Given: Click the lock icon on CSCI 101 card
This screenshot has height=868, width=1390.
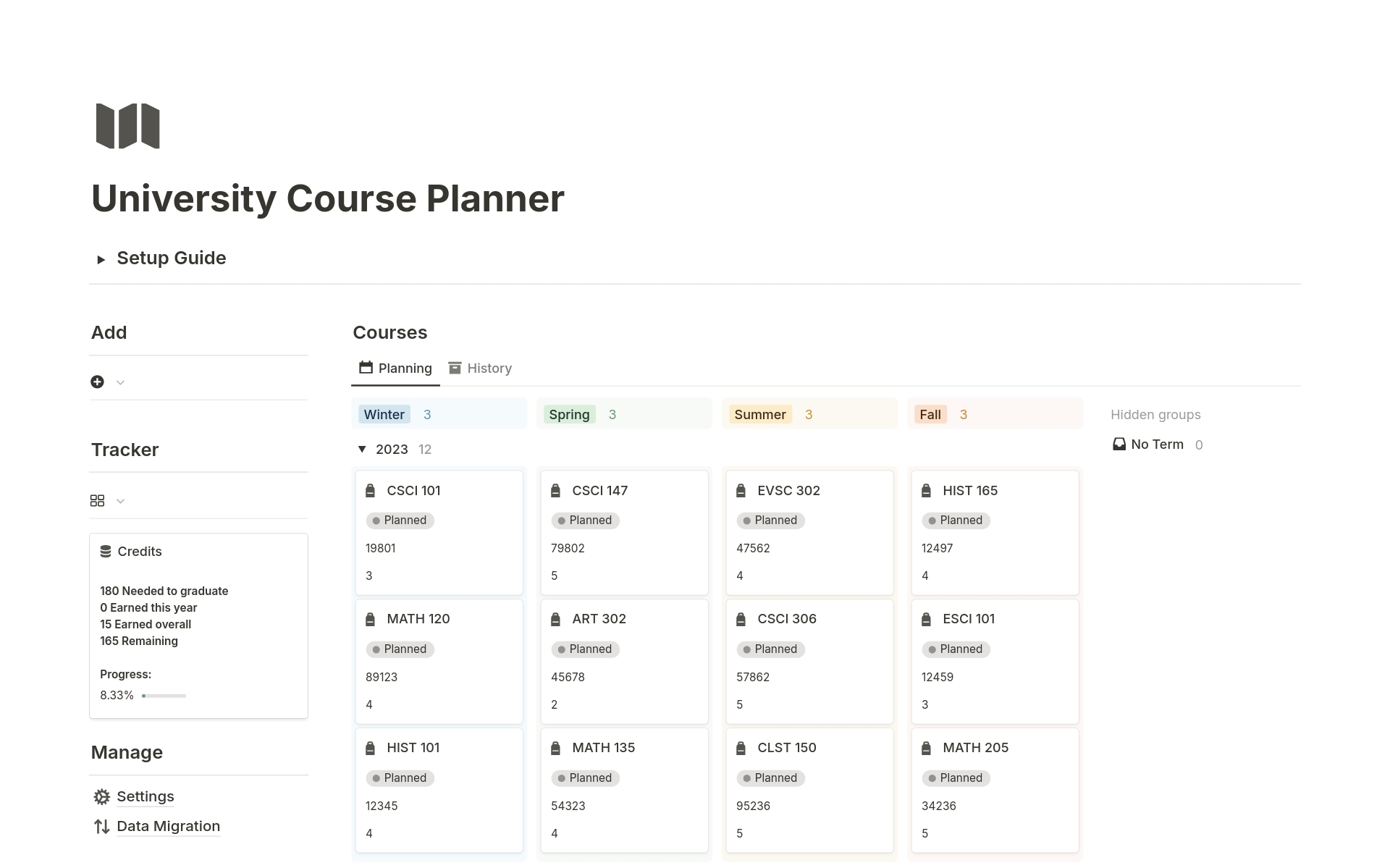Looking at the screenshot, I should click(x=372, y=490).
